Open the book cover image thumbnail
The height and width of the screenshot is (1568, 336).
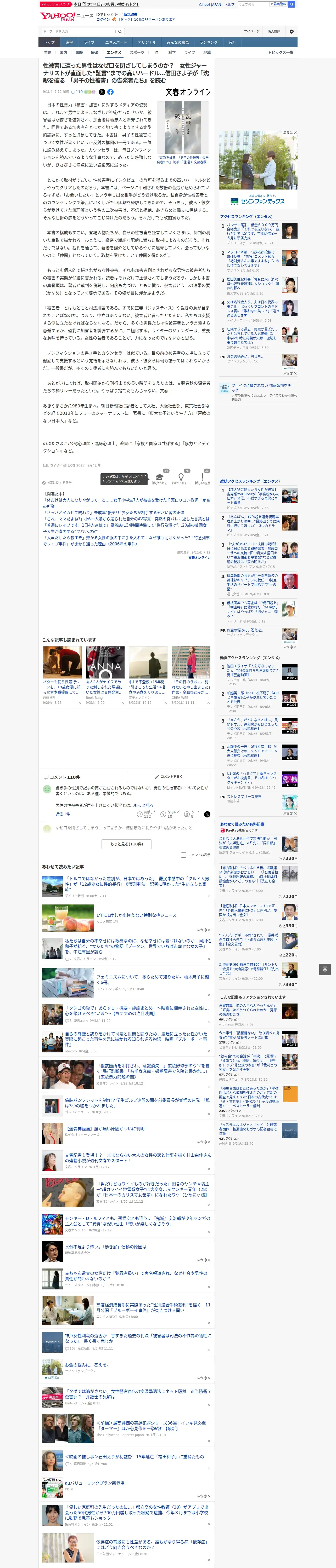click(183, 128)
